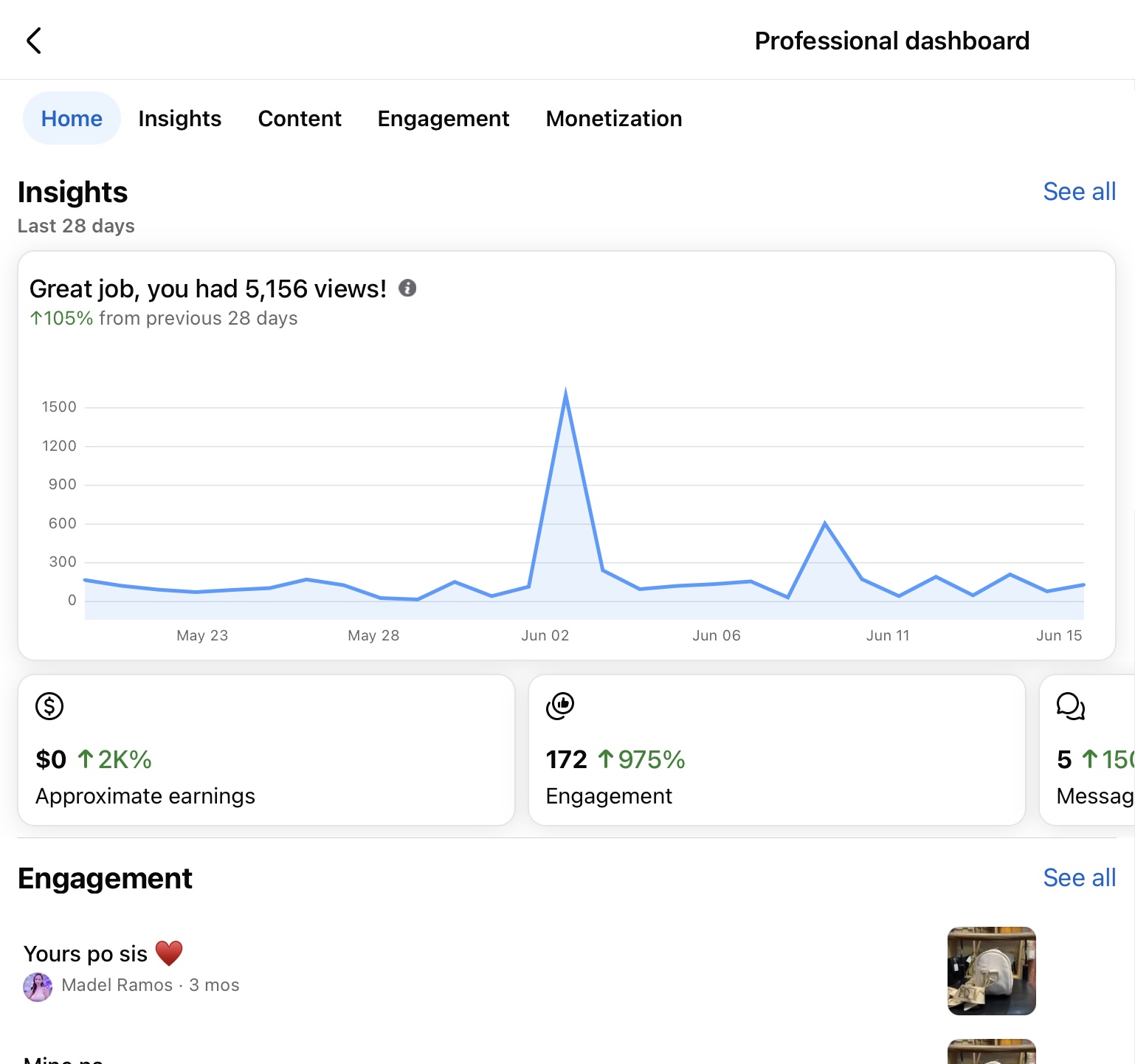Click the red heart emoji
The image size is (1135, 1064).
pyautogui.click(x=169, y=953)
